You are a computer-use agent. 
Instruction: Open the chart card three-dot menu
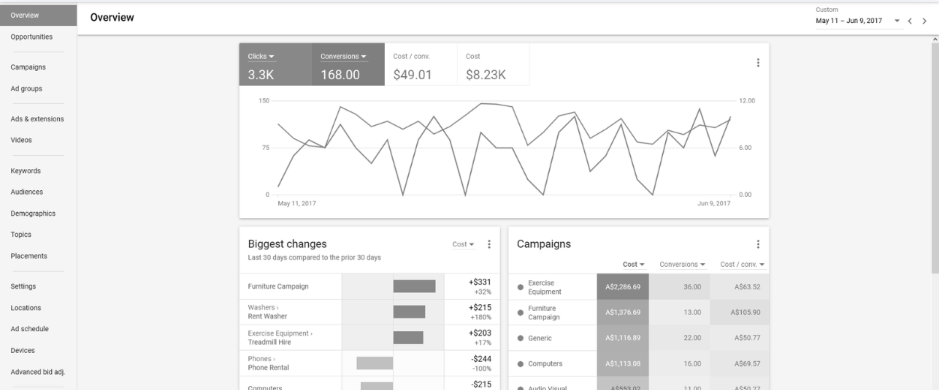click(758, 63)
